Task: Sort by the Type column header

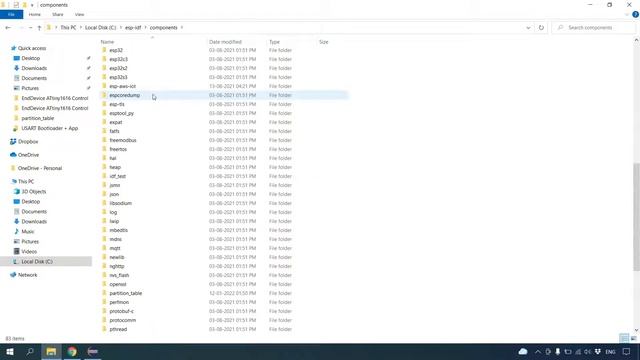Action: pos(274,42)
